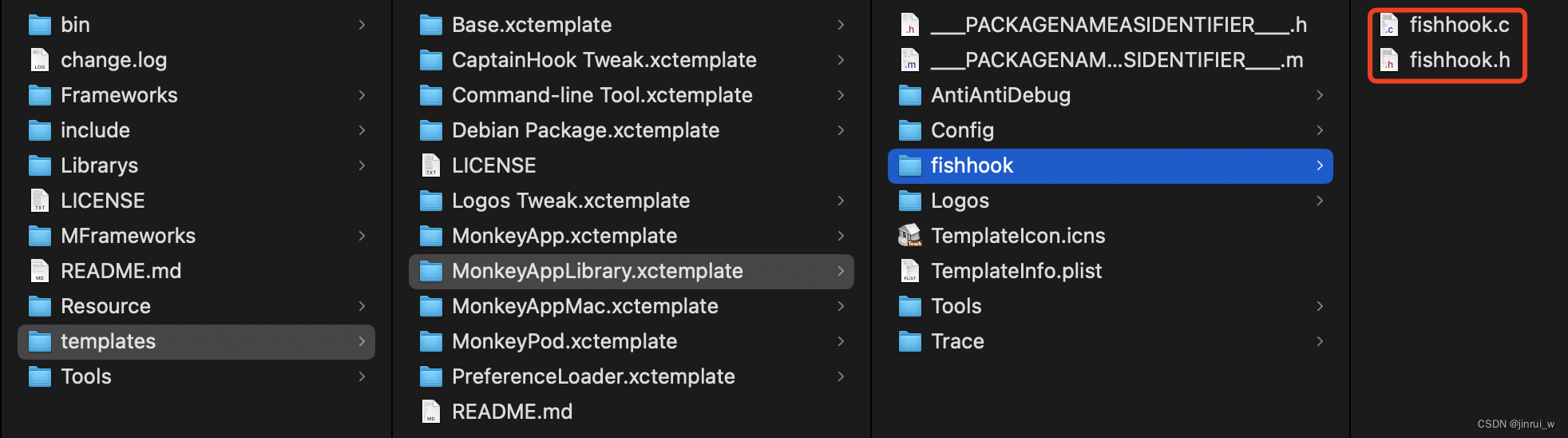Viewport: 1568px width, 438px height.
Task: Click the ___PACKAGENAM…SIDENTIFIER___.m file icon
Action: [910, 60]
